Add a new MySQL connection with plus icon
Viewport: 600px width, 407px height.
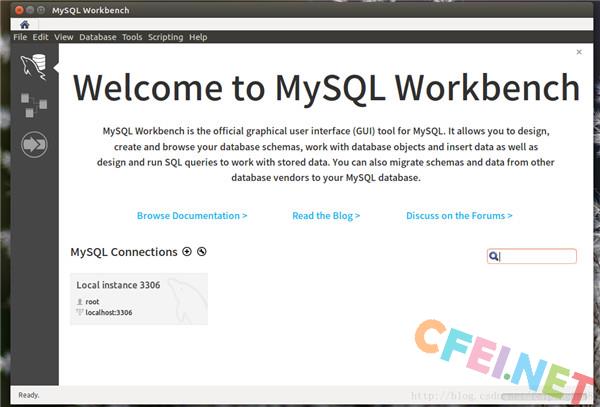tap(187, 251)
